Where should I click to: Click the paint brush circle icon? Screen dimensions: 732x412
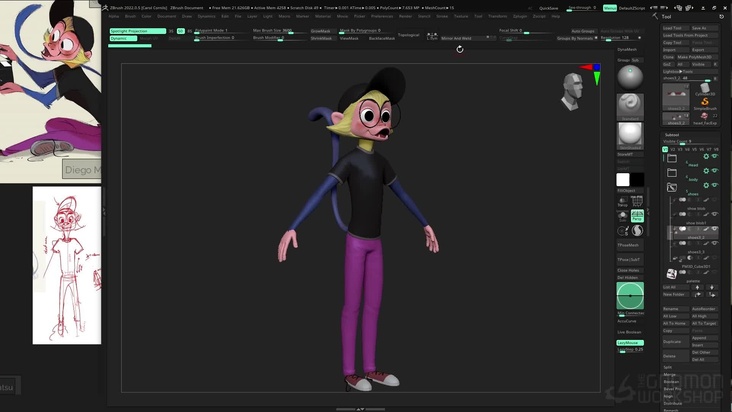pyautogui.click(x=623, y=230)
